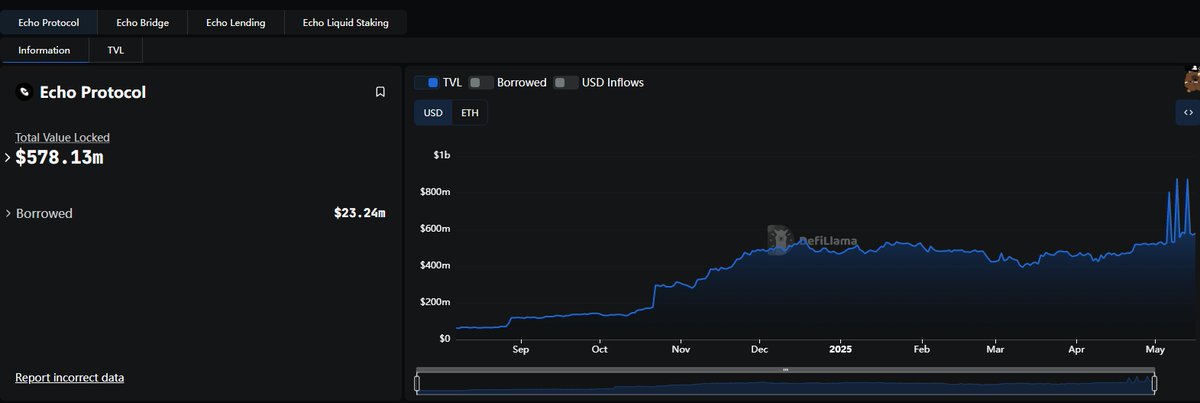Switch chart denomination to ETH
This screenshot has height=403, width=1200.
click(x=469, y=113)
